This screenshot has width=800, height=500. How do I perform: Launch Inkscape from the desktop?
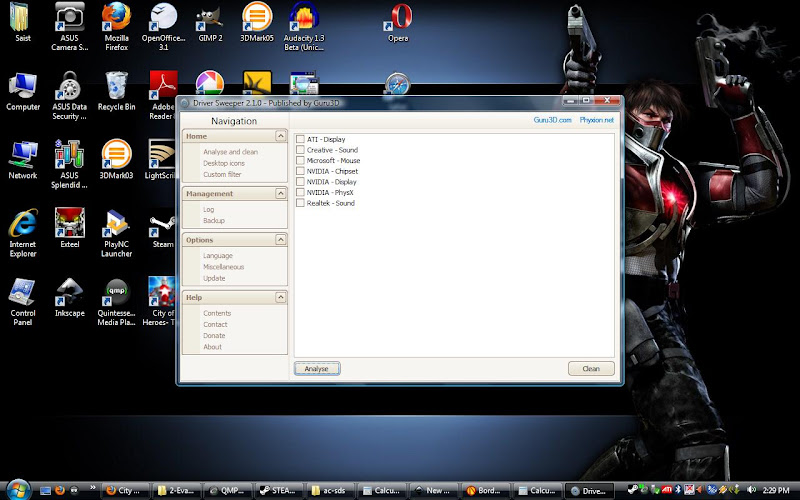click(x=69, y=298)
